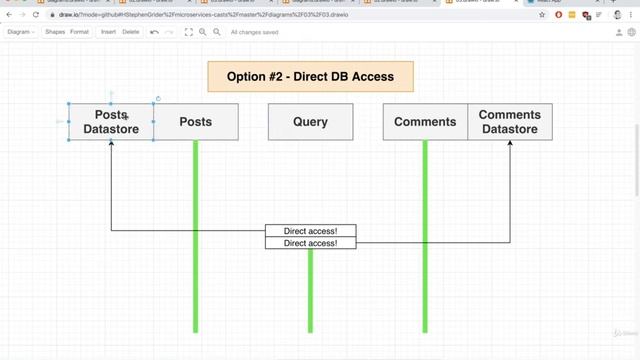Viewport: 640px width, 360px height.
Task: Open the Chrome profile avatar
Action: point(618,15)
